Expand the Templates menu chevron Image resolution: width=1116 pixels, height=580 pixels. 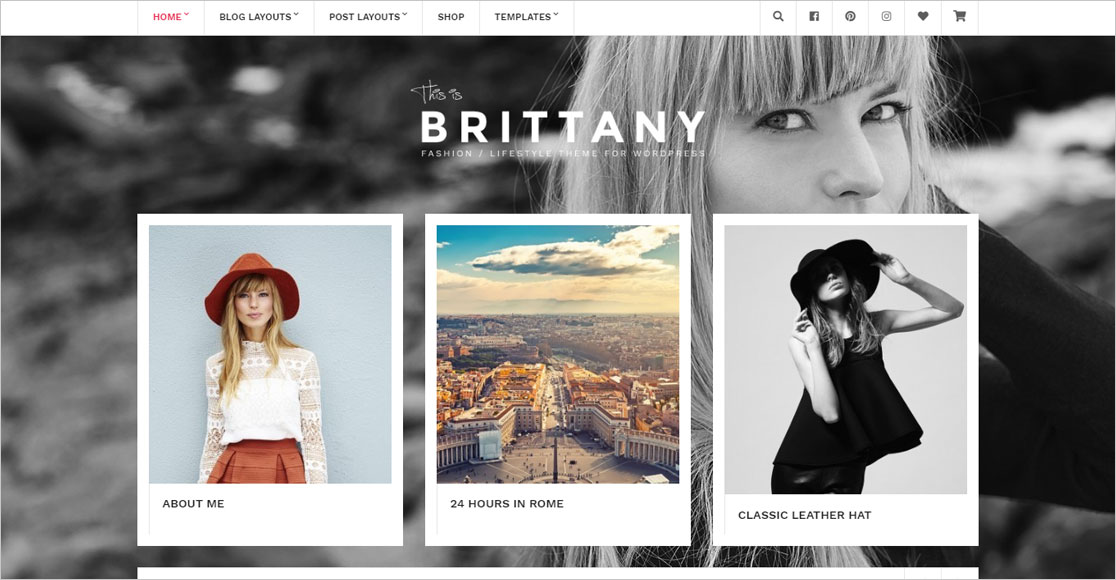click(x=556, y=14)
